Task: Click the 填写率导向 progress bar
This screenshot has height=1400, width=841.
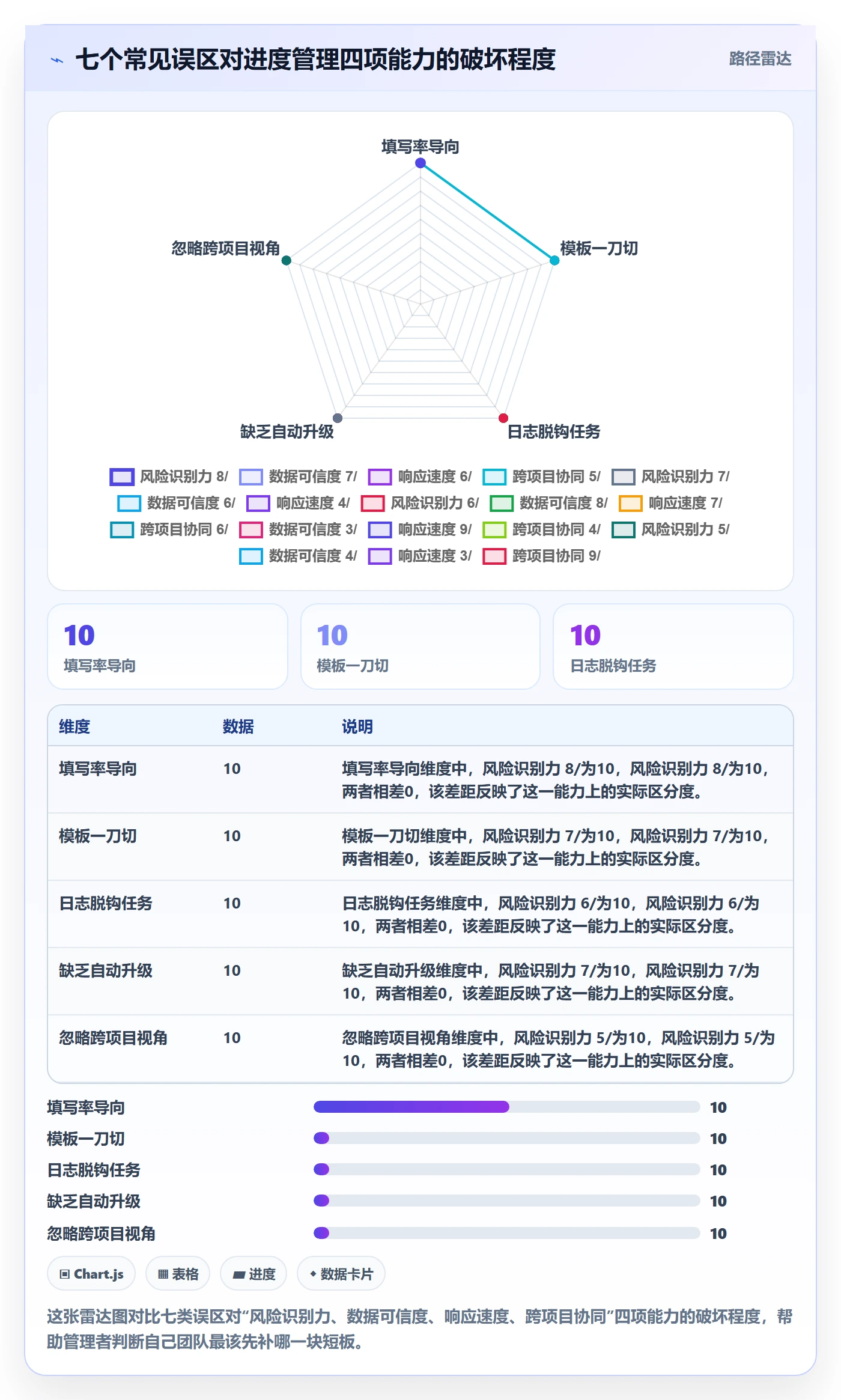Action: [507, 1107]
